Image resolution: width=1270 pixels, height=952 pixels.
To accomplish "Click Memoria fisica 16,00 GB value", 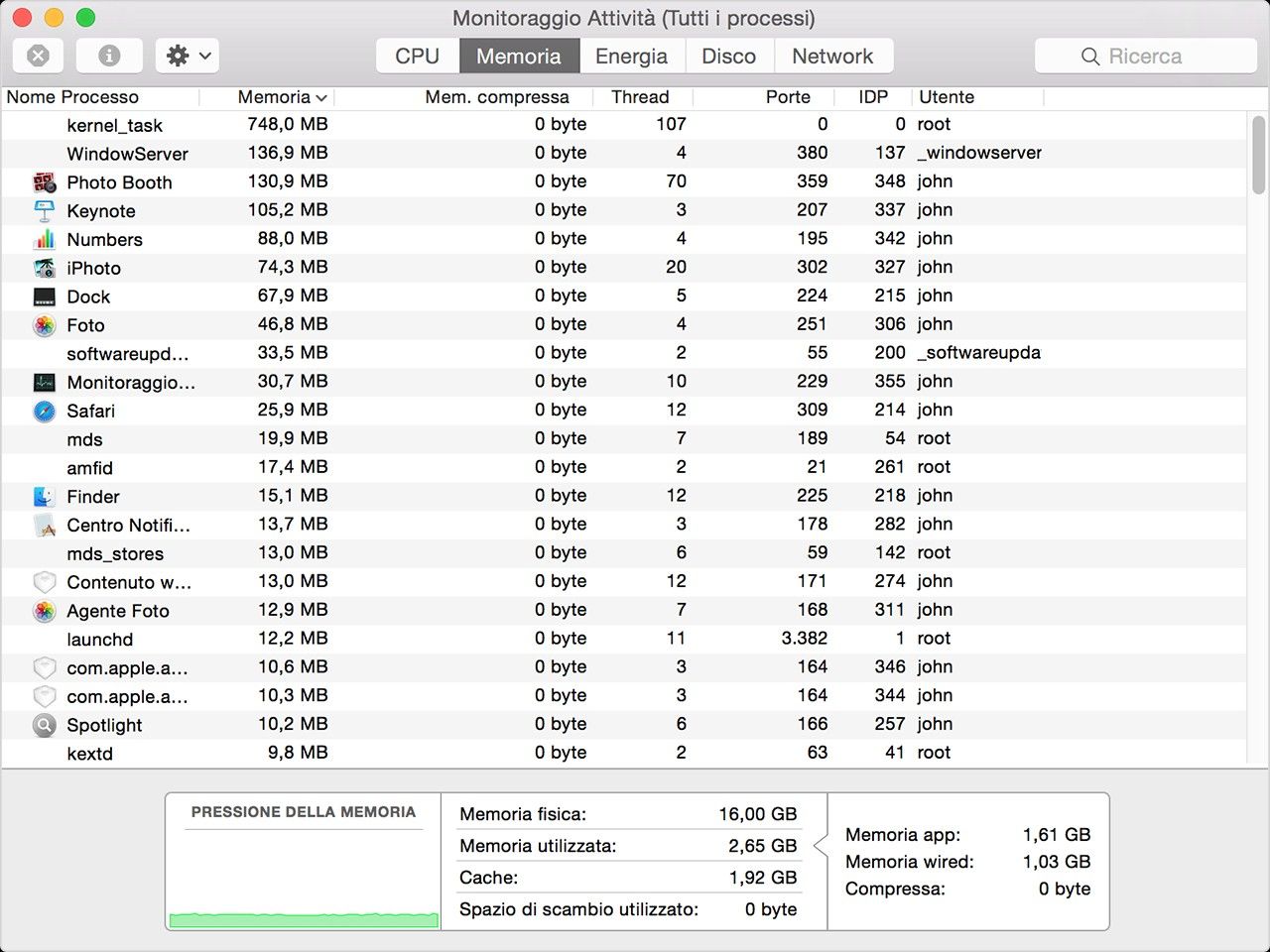I will pos(758,814).
